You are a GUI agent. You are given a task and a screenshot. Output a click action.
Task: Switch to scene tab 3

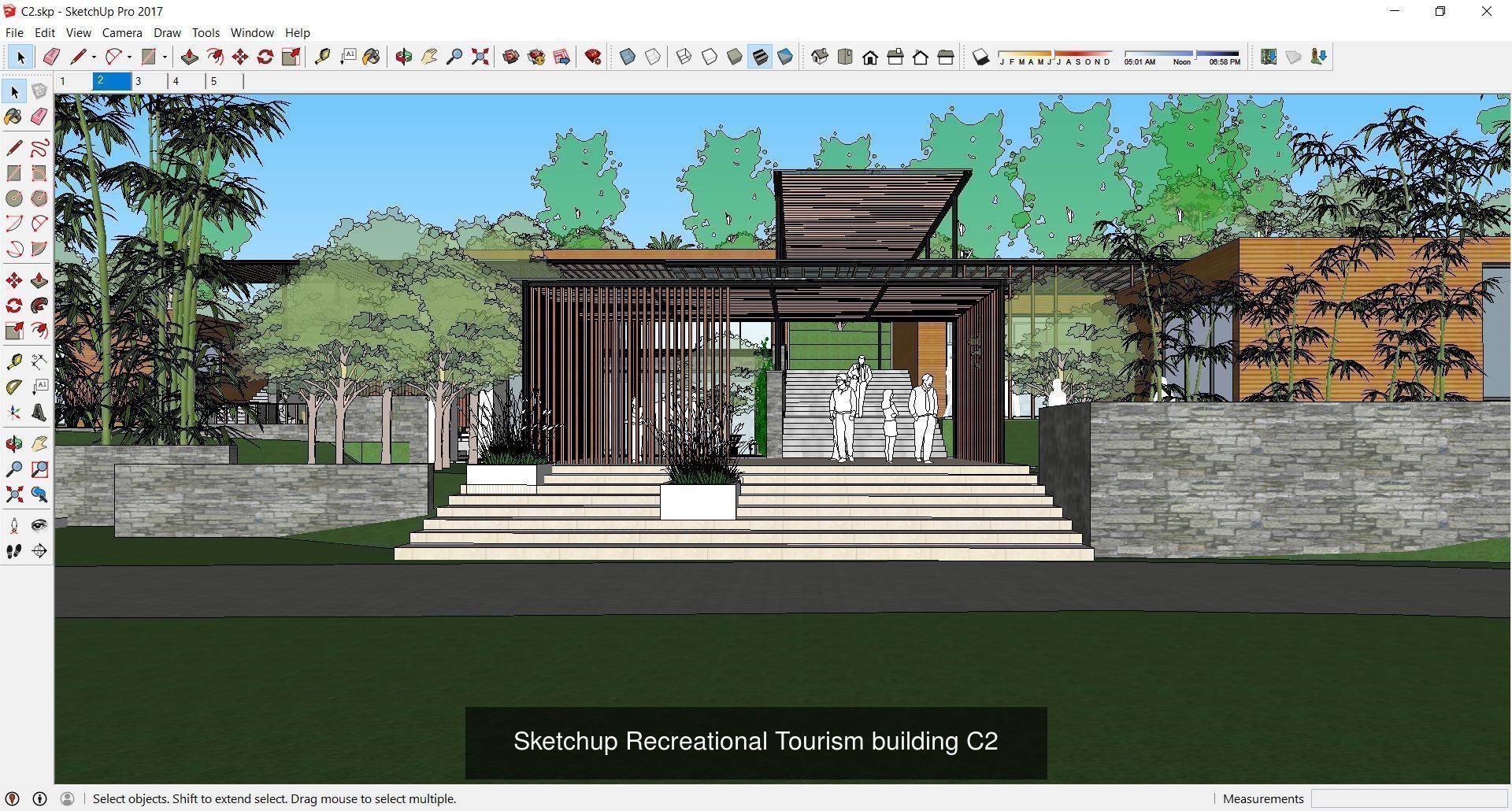pyautogui.click(x=150, y=80)
